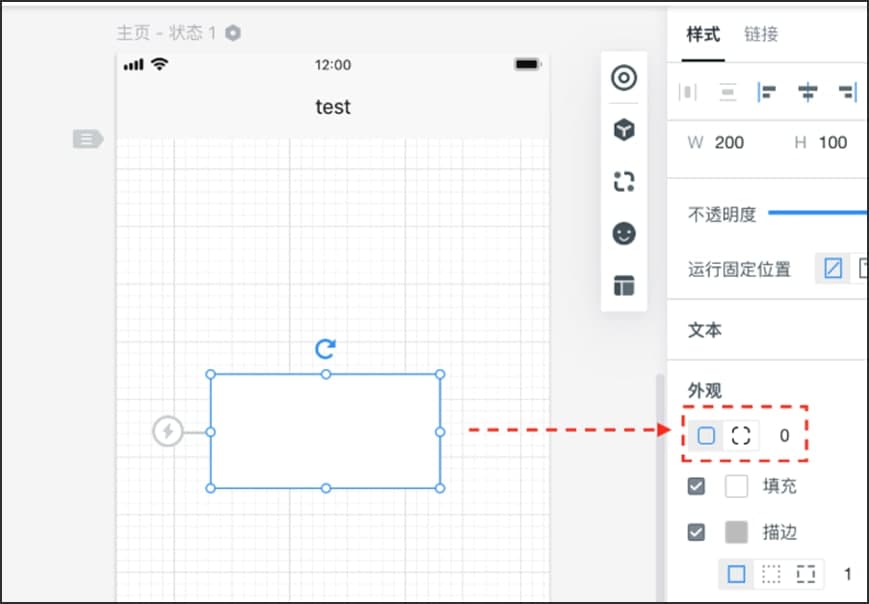869x604 pixels.
Task: Open the smiley face icon library
Action: pos(624,233)
